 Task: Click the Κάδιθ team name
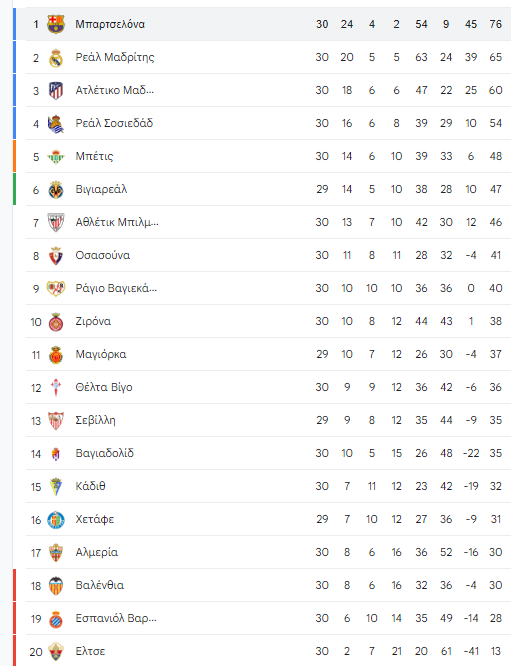[x=90, y=486]
